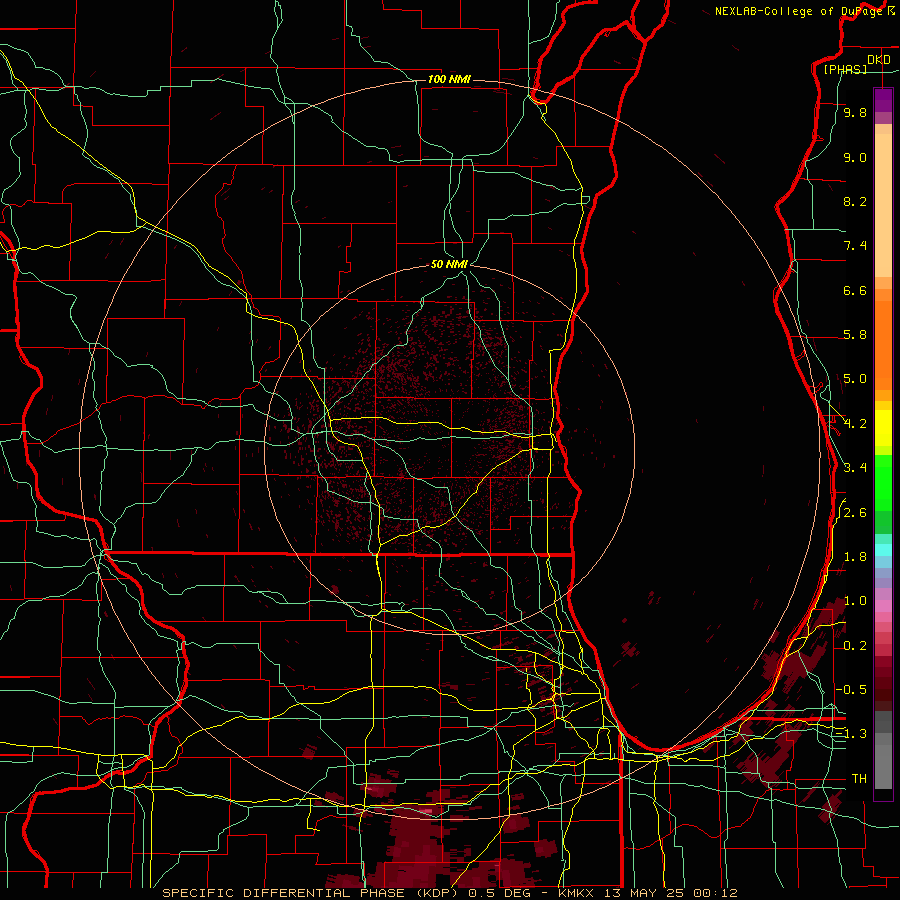This screenshot has width=900, height=900.
Task: Click the NEXLAB-College of DuPage credit text
Action: (798, 11)
